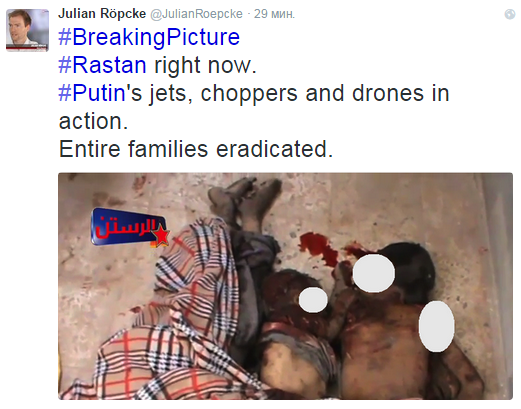Click the tweet text 'Entire families eradicated.'
521x409 pixels.
point(196,149)
